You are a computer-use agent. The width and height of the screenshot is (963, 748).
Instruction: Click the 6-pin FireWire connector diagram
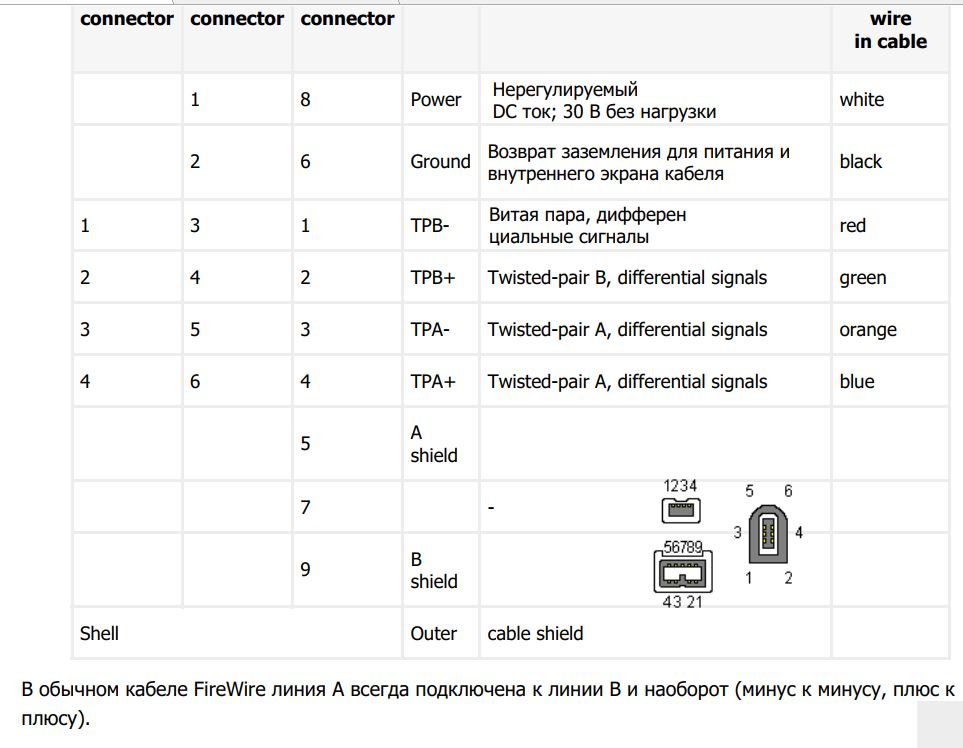768,533
